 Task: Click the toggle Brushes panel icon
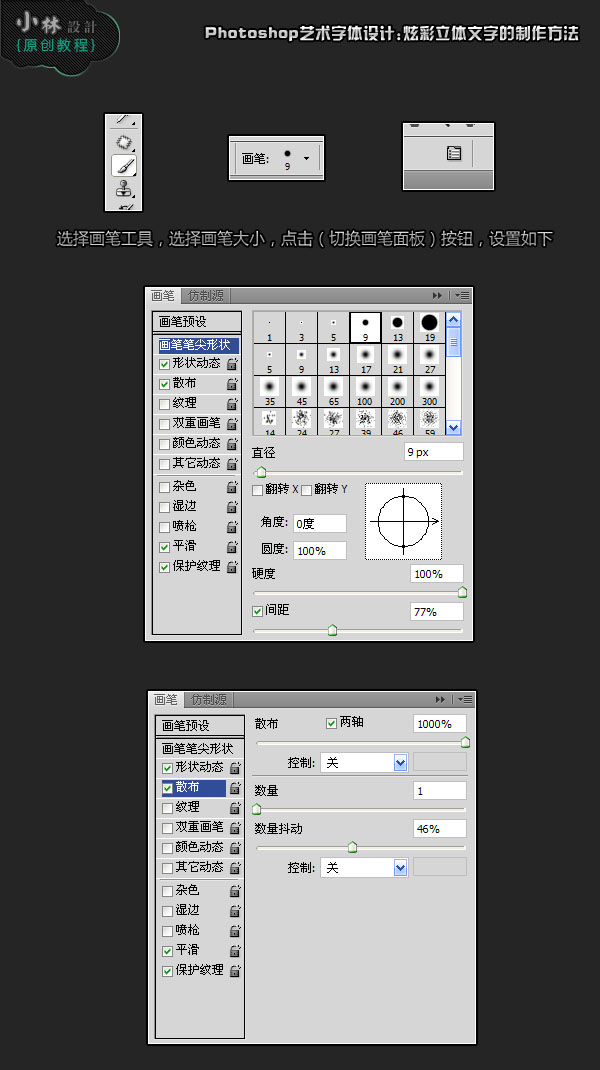(x=454, y=153)
